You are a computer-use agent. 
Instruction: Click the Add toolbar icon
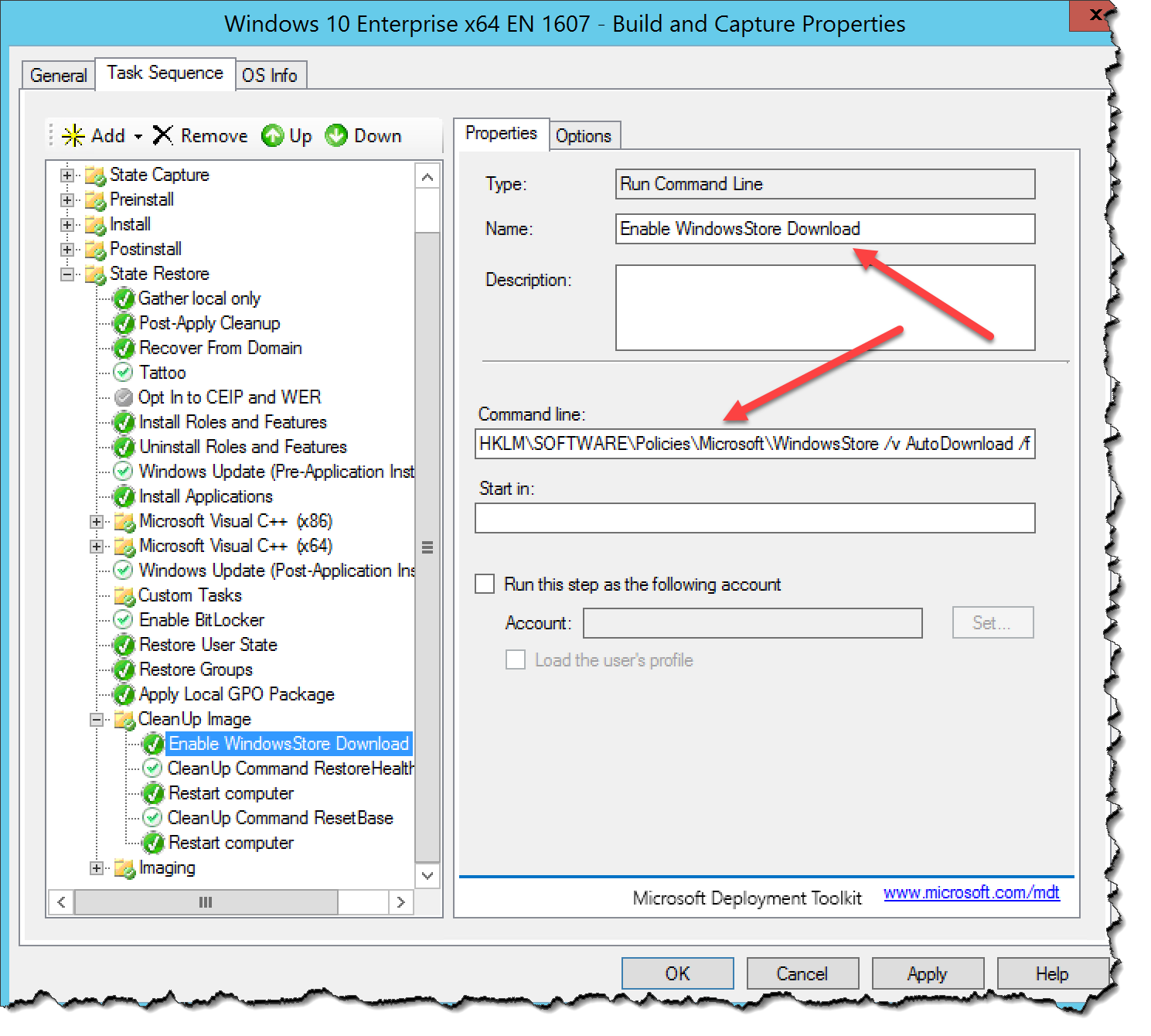[73, 135]
